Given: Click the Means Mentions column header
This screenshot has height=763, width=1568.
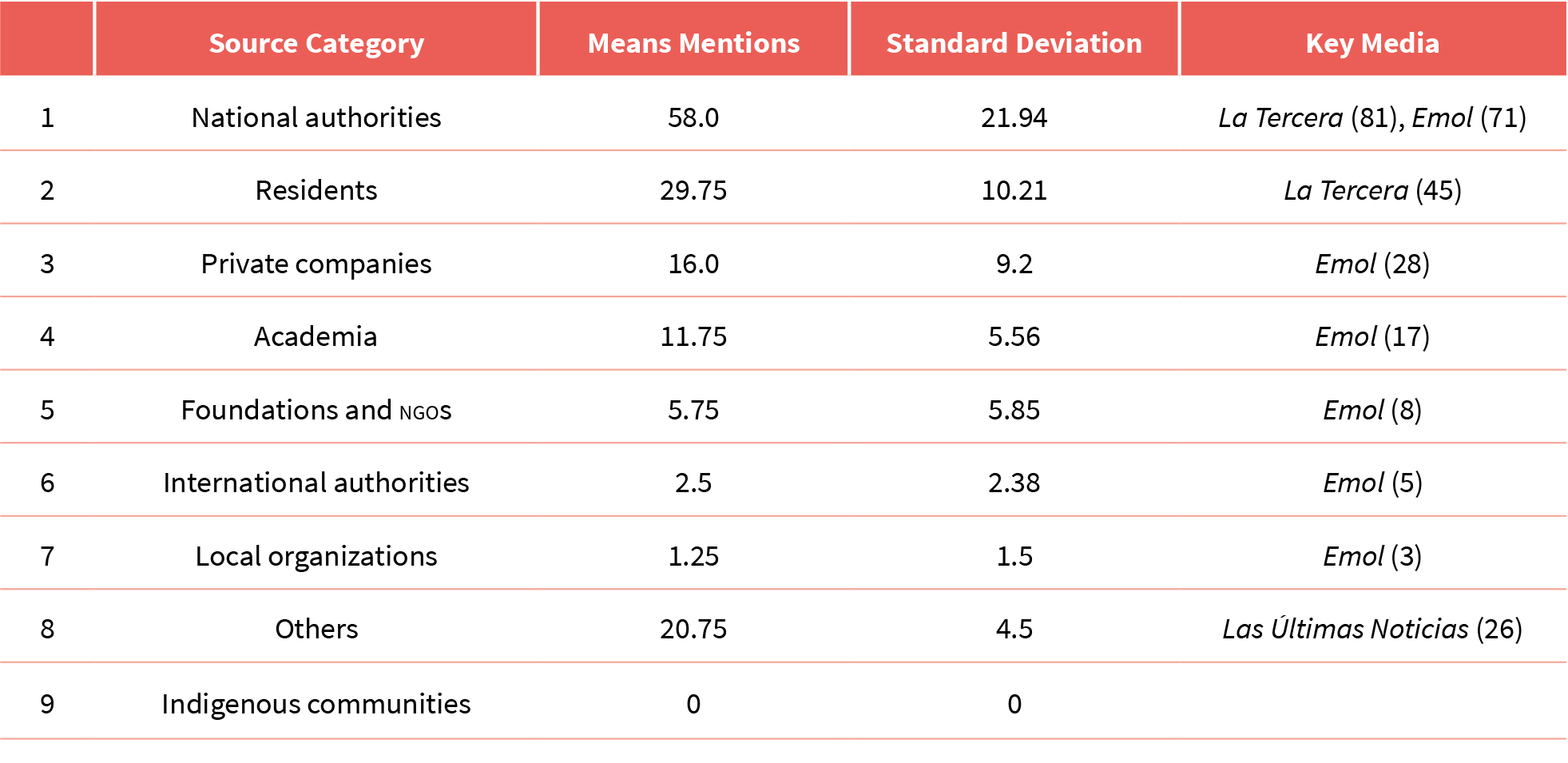Looking at the screenshot, I should [693, 43].
